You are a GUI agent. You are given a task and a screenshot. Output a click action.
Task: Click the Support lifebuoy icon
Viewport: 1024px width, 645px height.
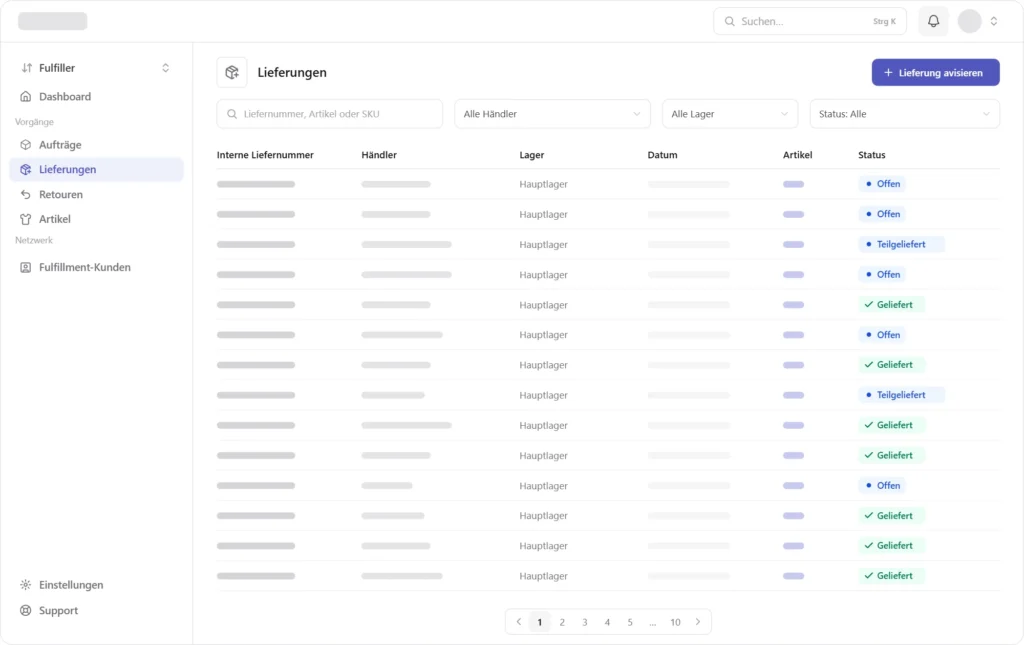click(25, 610)
